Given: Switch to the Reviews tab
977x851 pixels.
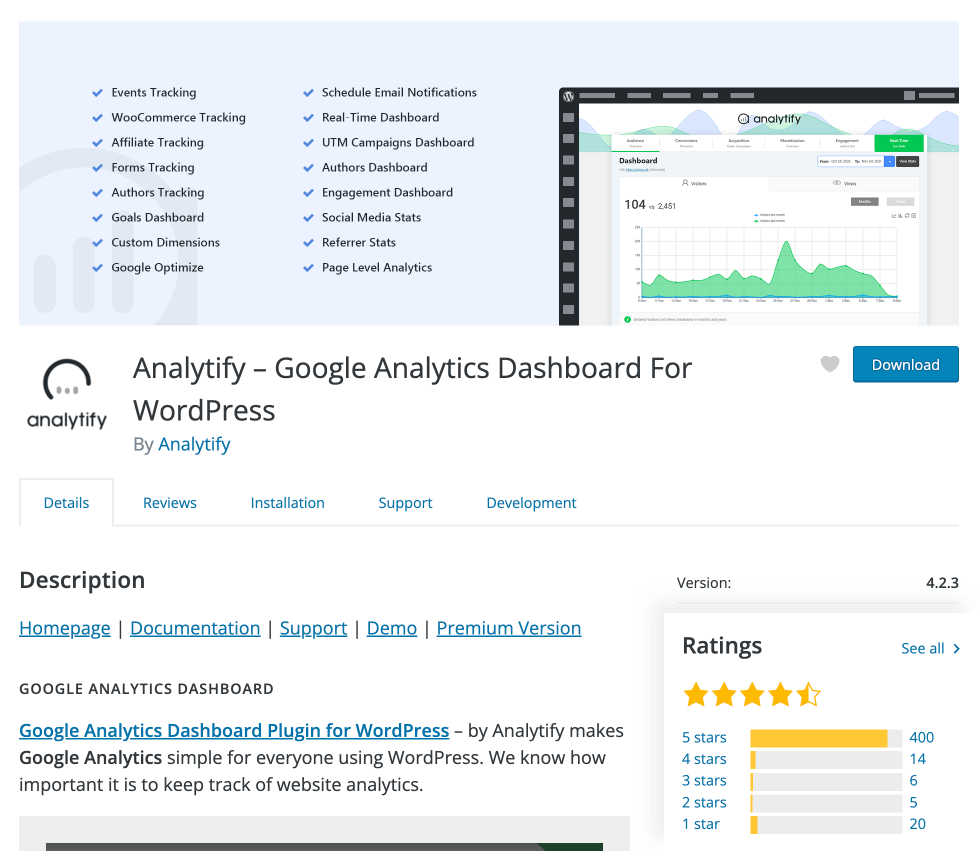Looking at the screenshot, I should click(169, 502).
